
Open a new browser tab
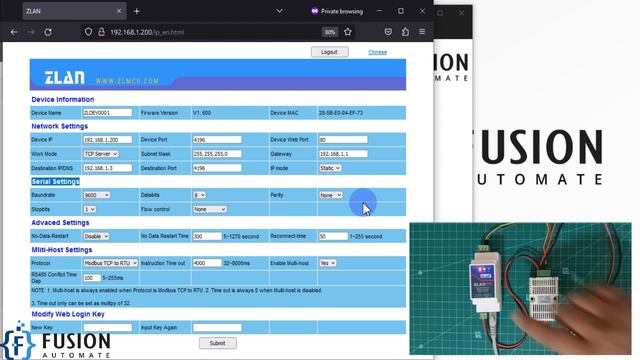pyautogui.click(x=137, y=11)
